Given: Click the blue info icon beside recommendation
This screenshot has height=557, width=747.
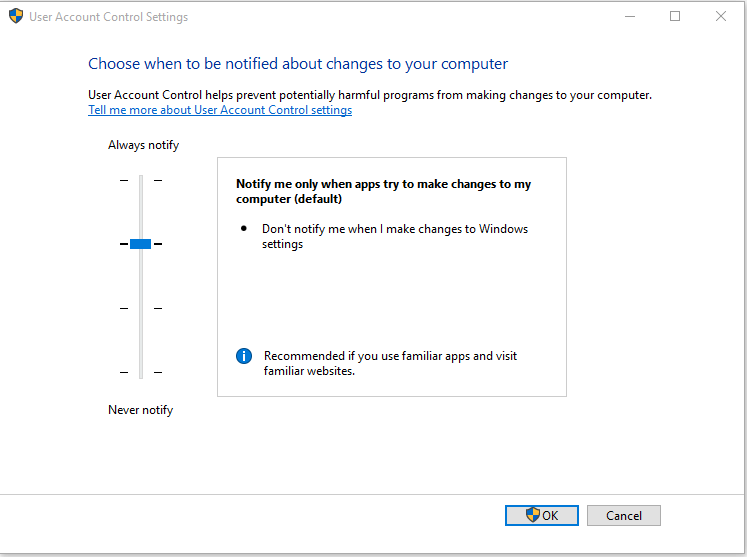Looking at the screenshot, I should click(x=244, y=356).
